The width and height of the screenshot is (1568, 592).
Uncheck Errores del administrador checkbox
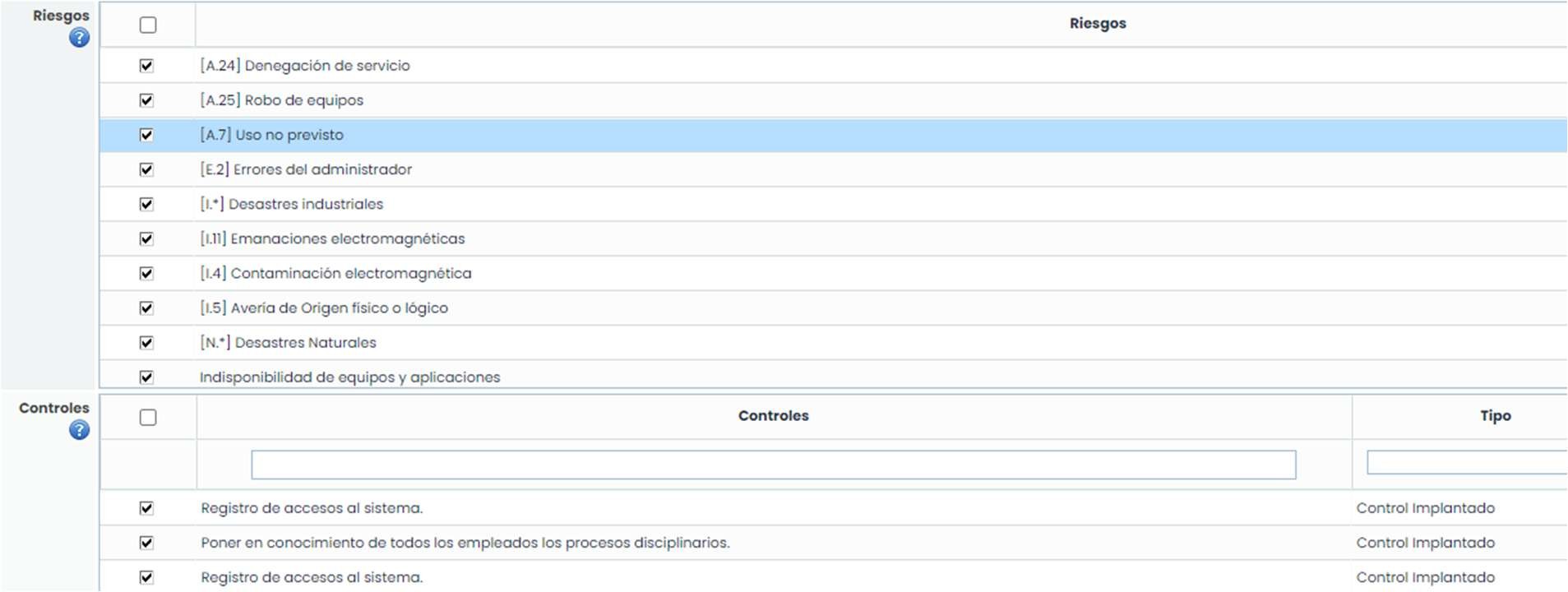(146, 169)
